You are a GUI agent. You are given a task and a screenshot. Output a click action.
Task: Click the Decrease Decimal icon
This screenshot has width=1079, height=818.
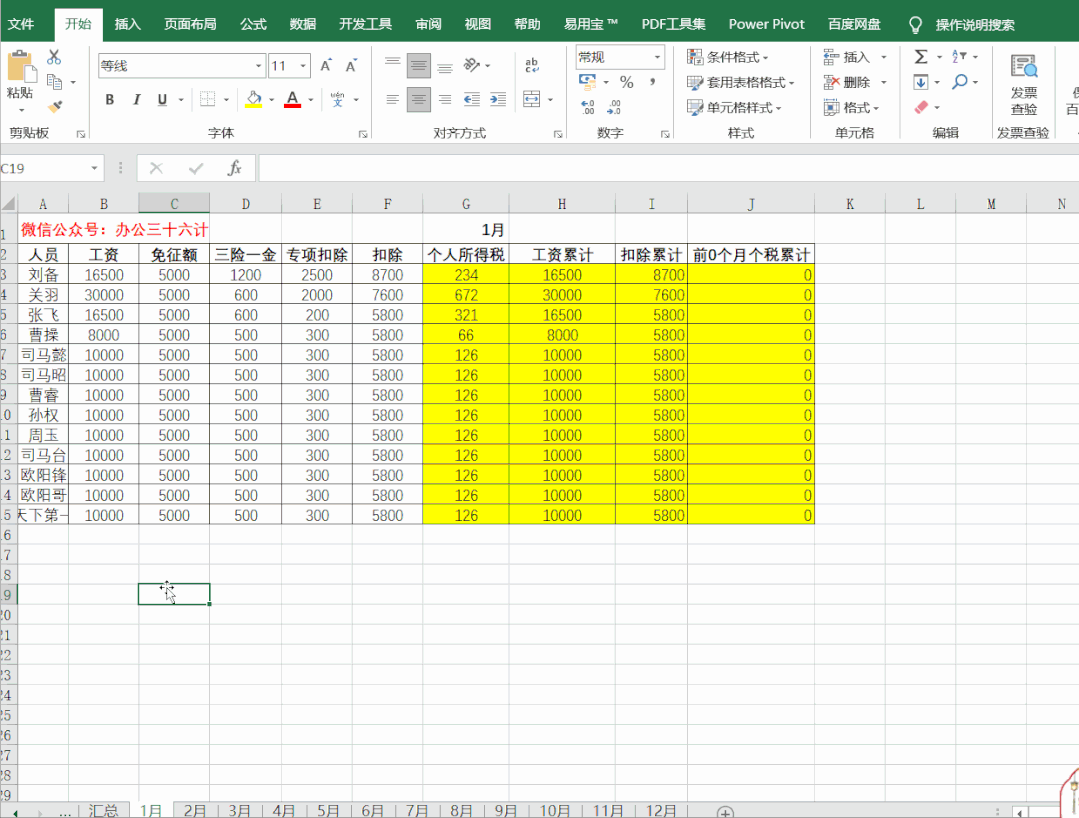coord(614,107)
